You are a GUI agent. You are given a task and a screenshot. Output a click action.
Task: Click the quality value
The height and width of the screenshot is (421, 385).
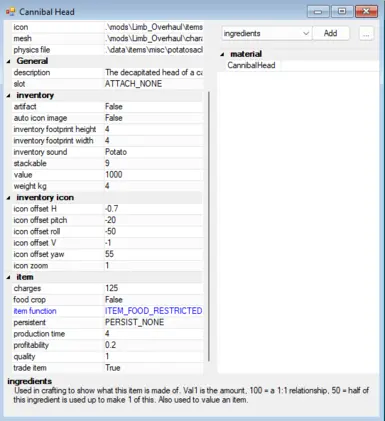coord(153,356)
